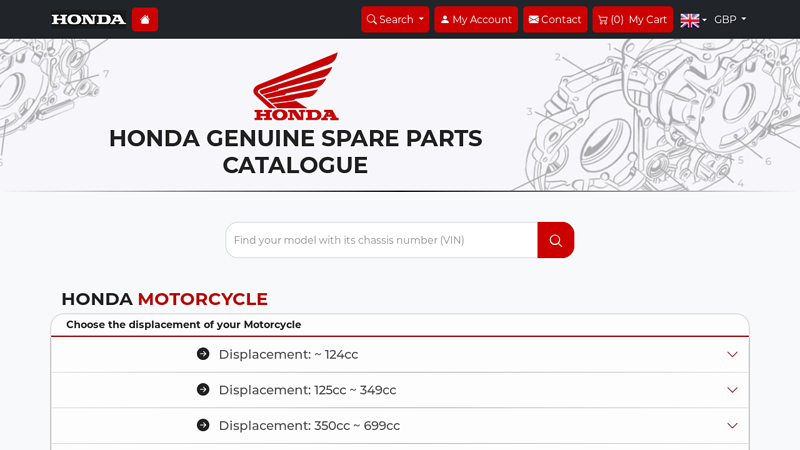
Task: View My Cart with 0 items
Action: [x=633, y=19]
